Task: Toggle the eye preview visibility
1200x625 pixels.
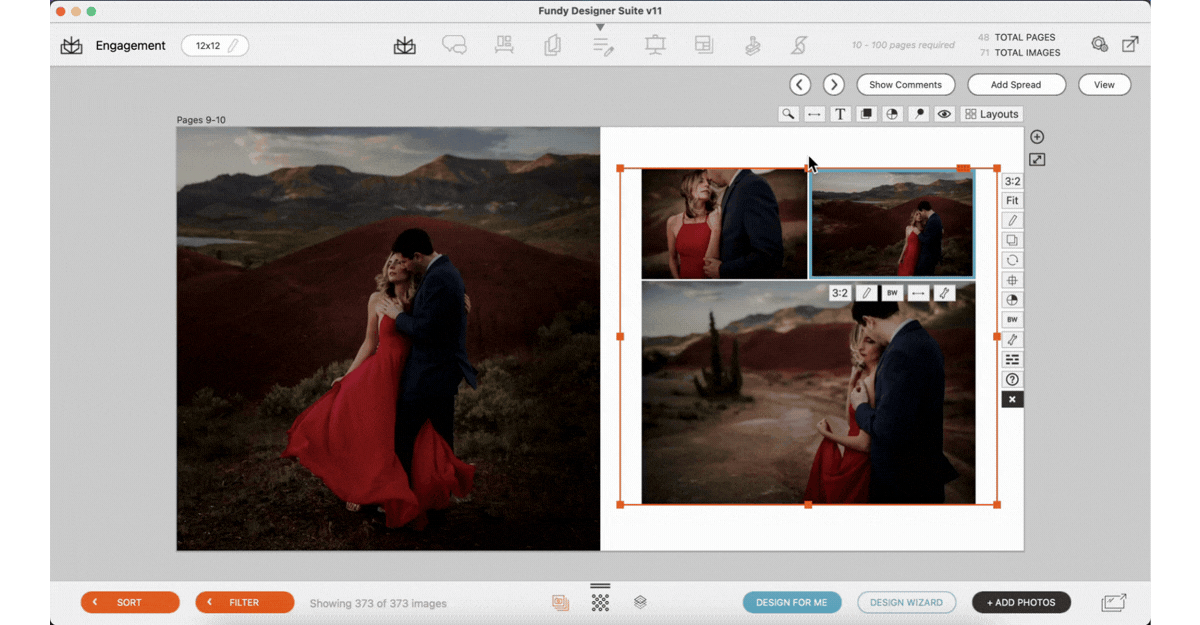Action: (944, 114)
